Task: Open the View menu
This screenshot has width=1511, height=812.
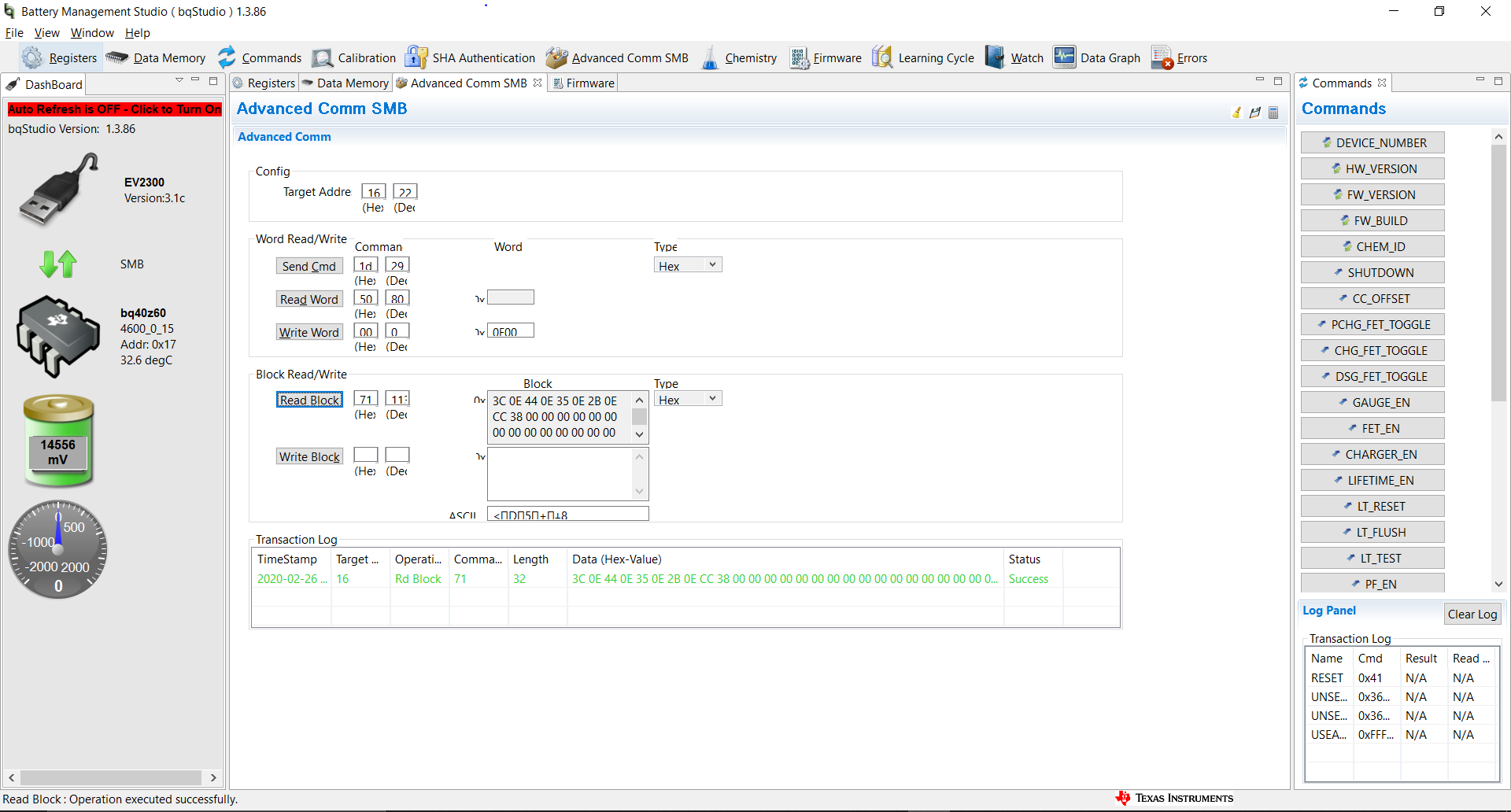Action: [x=46, y=33]
